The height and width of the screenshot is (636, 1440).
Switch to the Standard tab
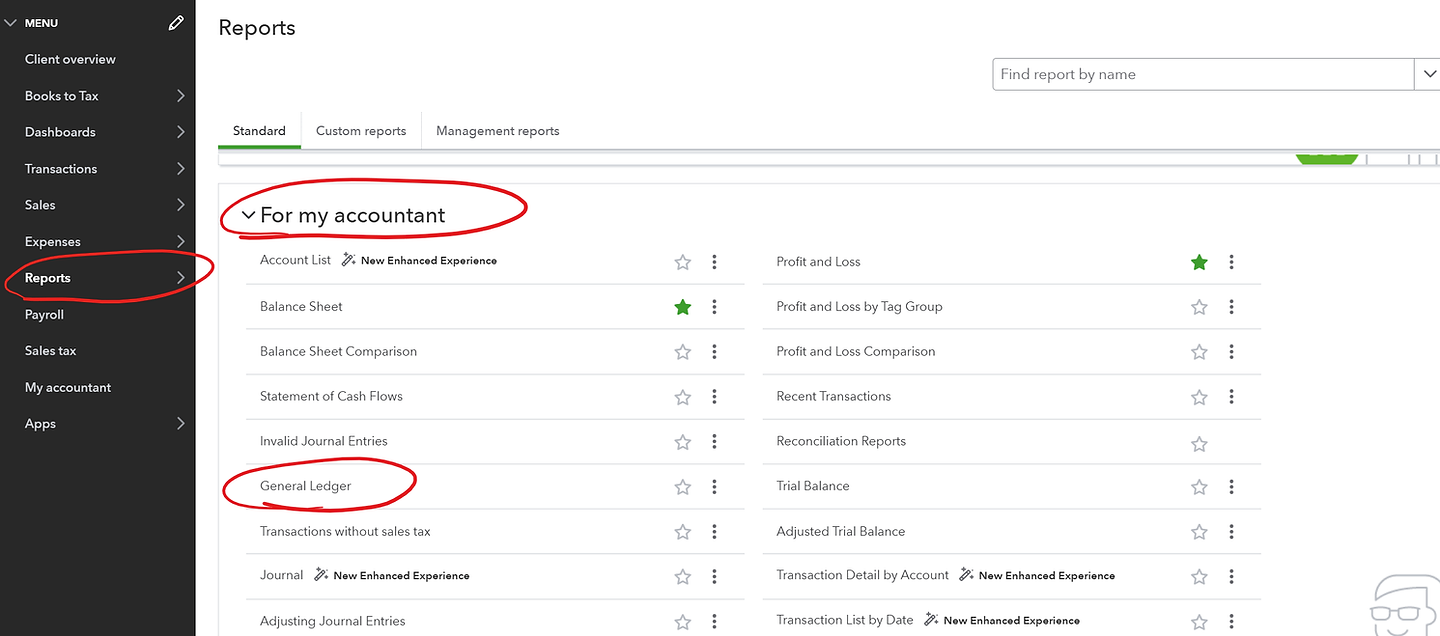259,131
